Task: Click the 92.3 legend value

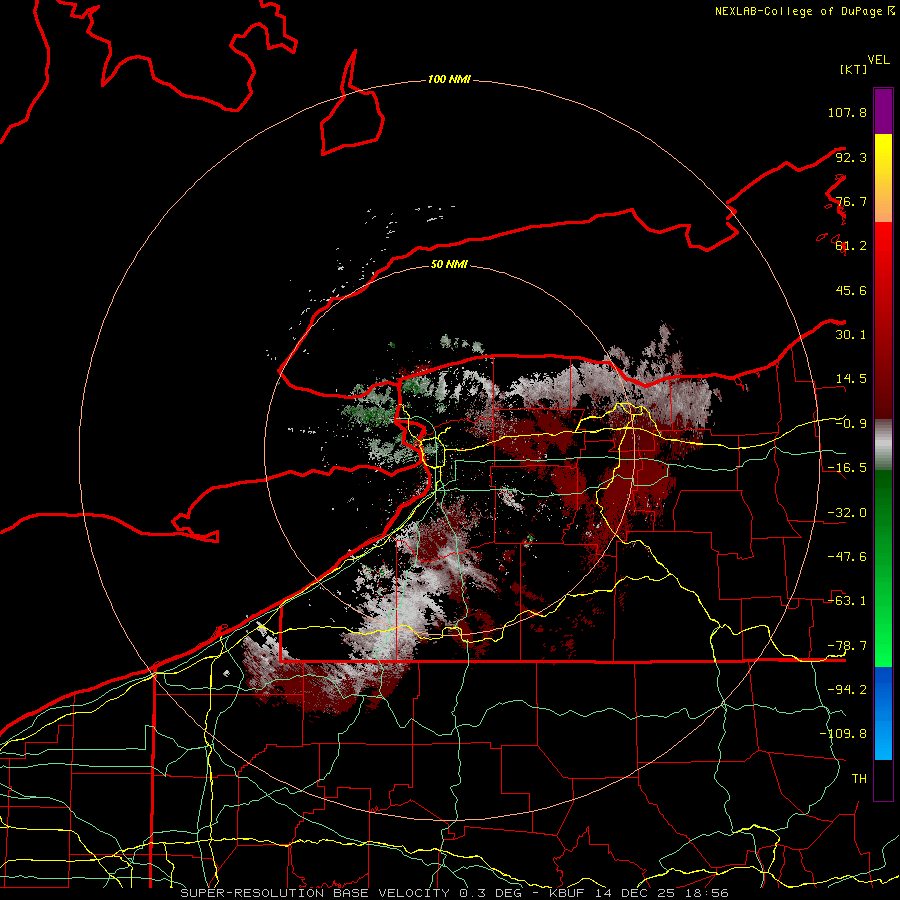Action: tap(851, 157)
